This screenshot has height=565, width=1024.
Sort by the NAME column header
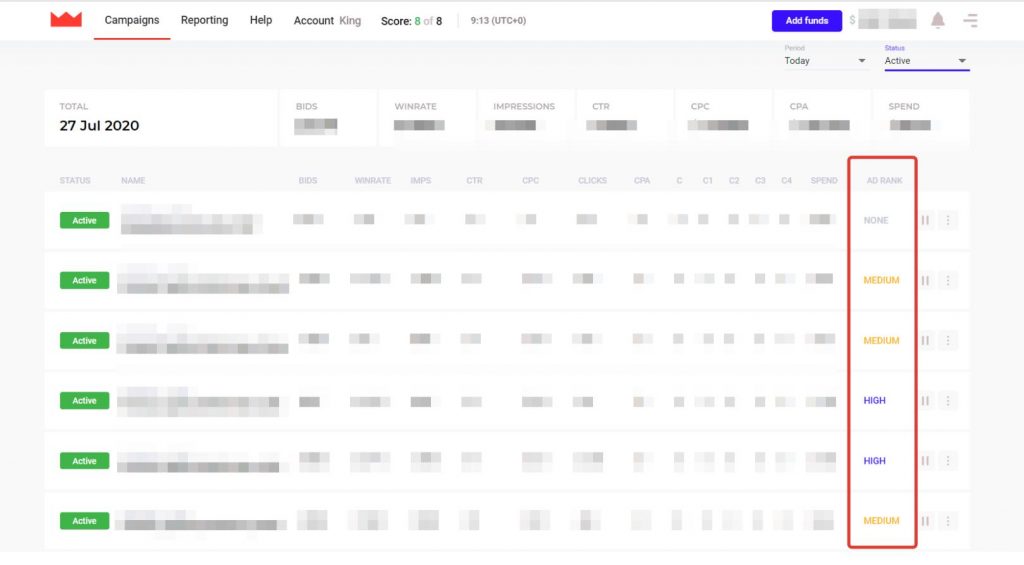[x=133, y=180]
